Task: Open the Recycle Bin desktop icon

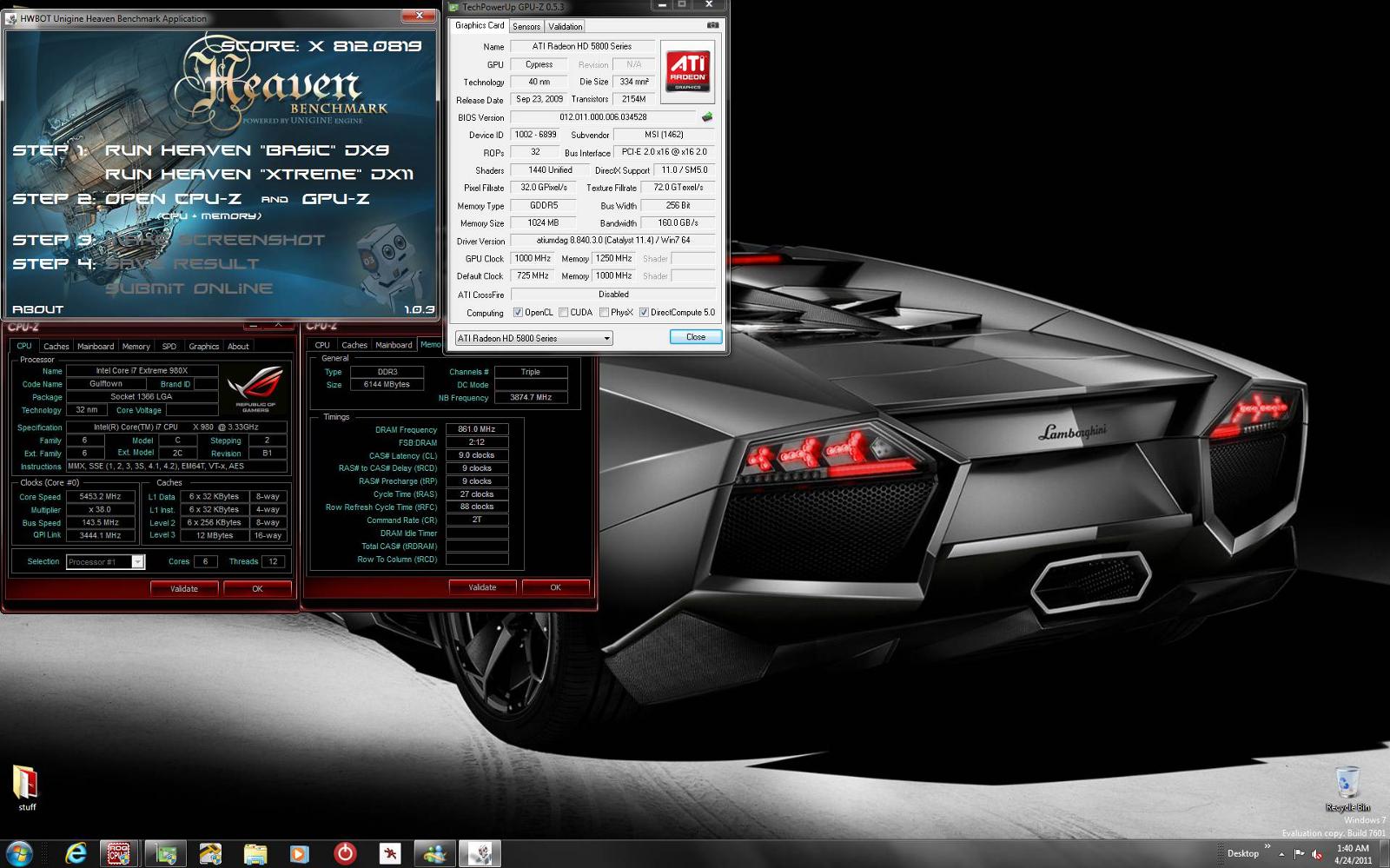Action: pyautogui.click(x=1347, y=789)
